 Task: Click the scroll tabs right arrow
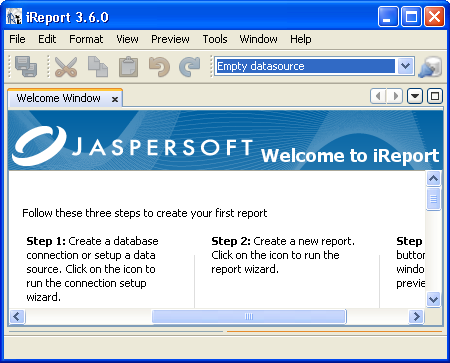click(x=395, y=96)
